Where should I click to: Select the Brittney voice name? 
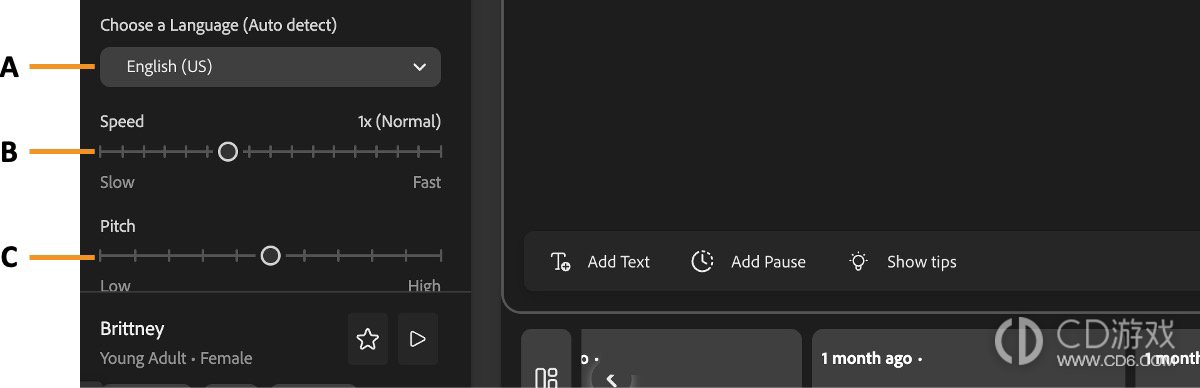point(132,329)
